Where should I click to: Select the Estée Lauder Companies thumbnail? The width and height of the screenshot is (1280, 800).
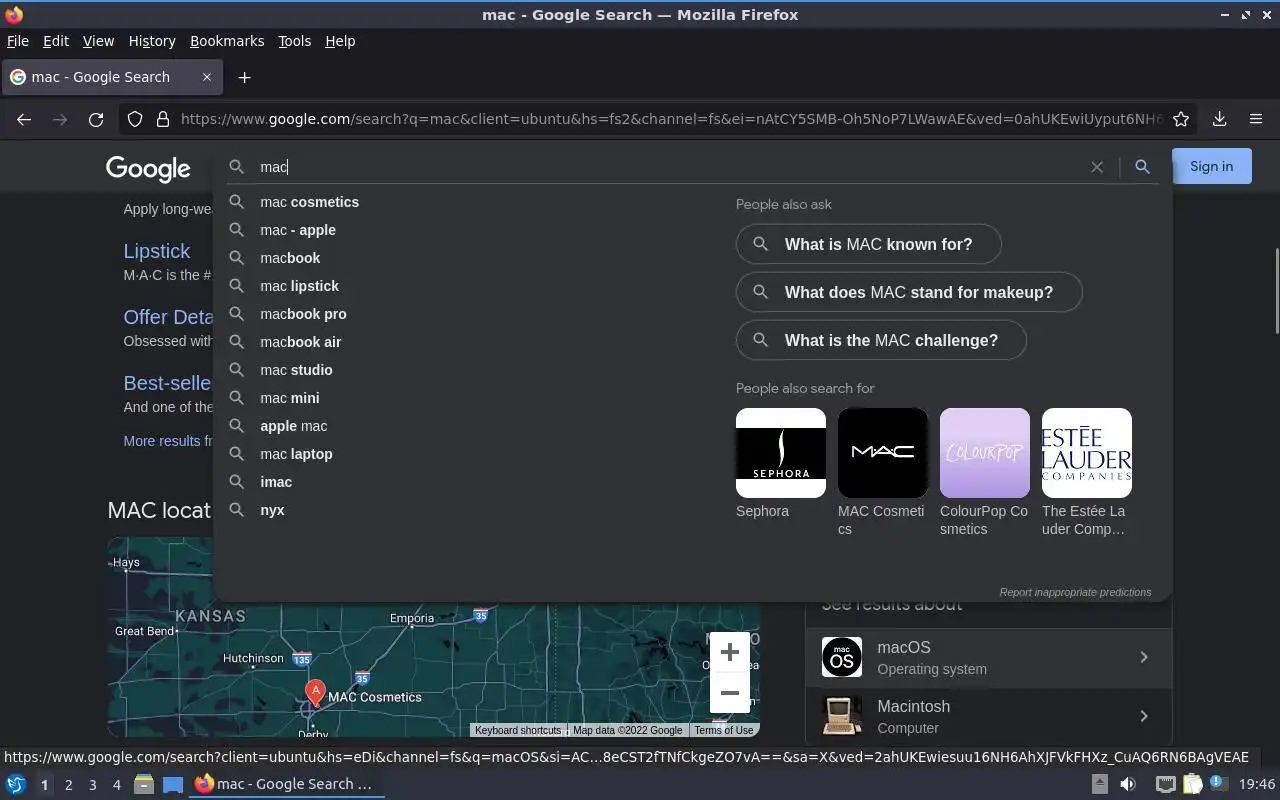pos(1087,453)
